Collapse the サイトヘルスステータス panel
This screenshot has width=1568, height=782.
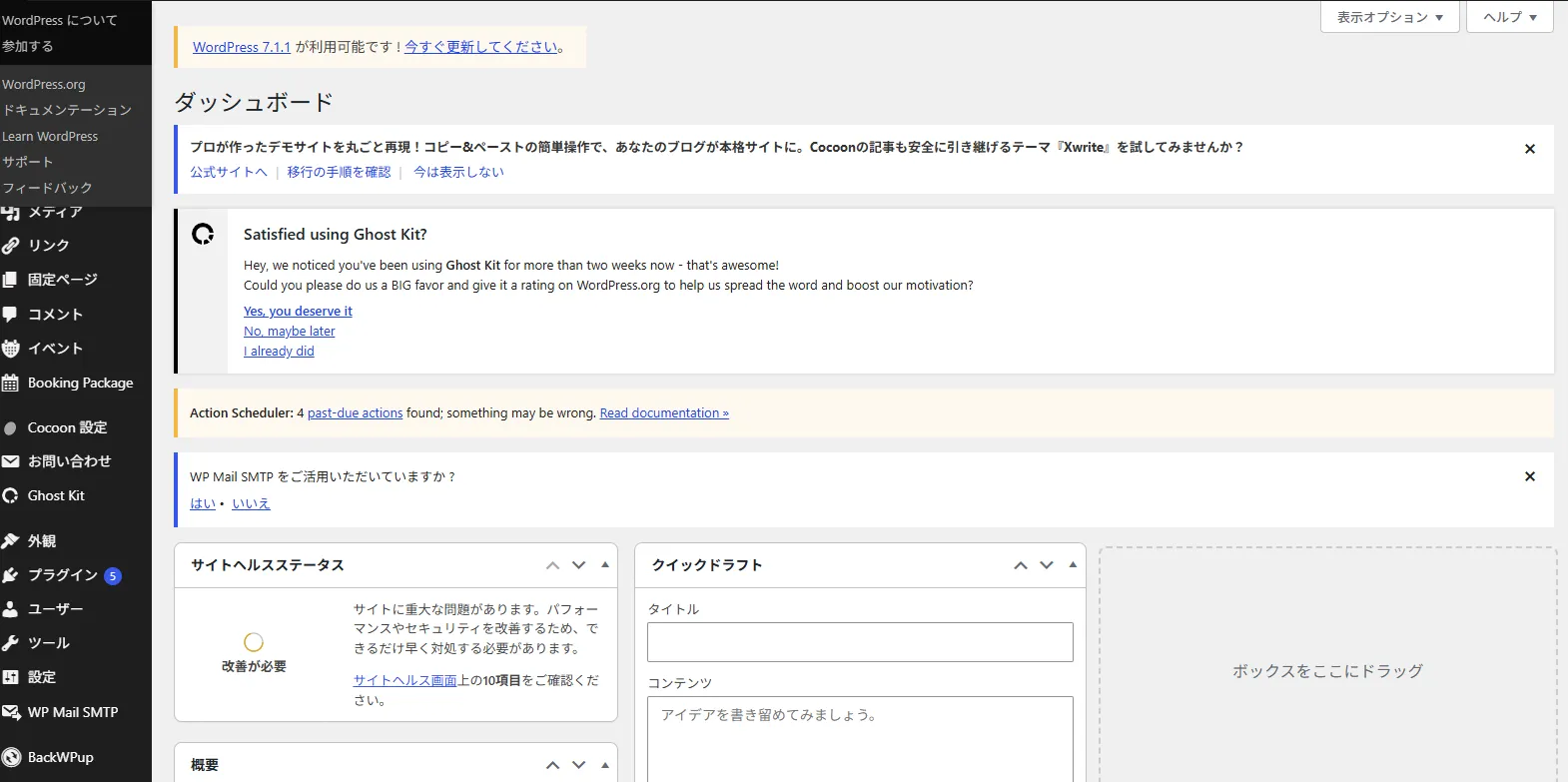pos(605,565)
